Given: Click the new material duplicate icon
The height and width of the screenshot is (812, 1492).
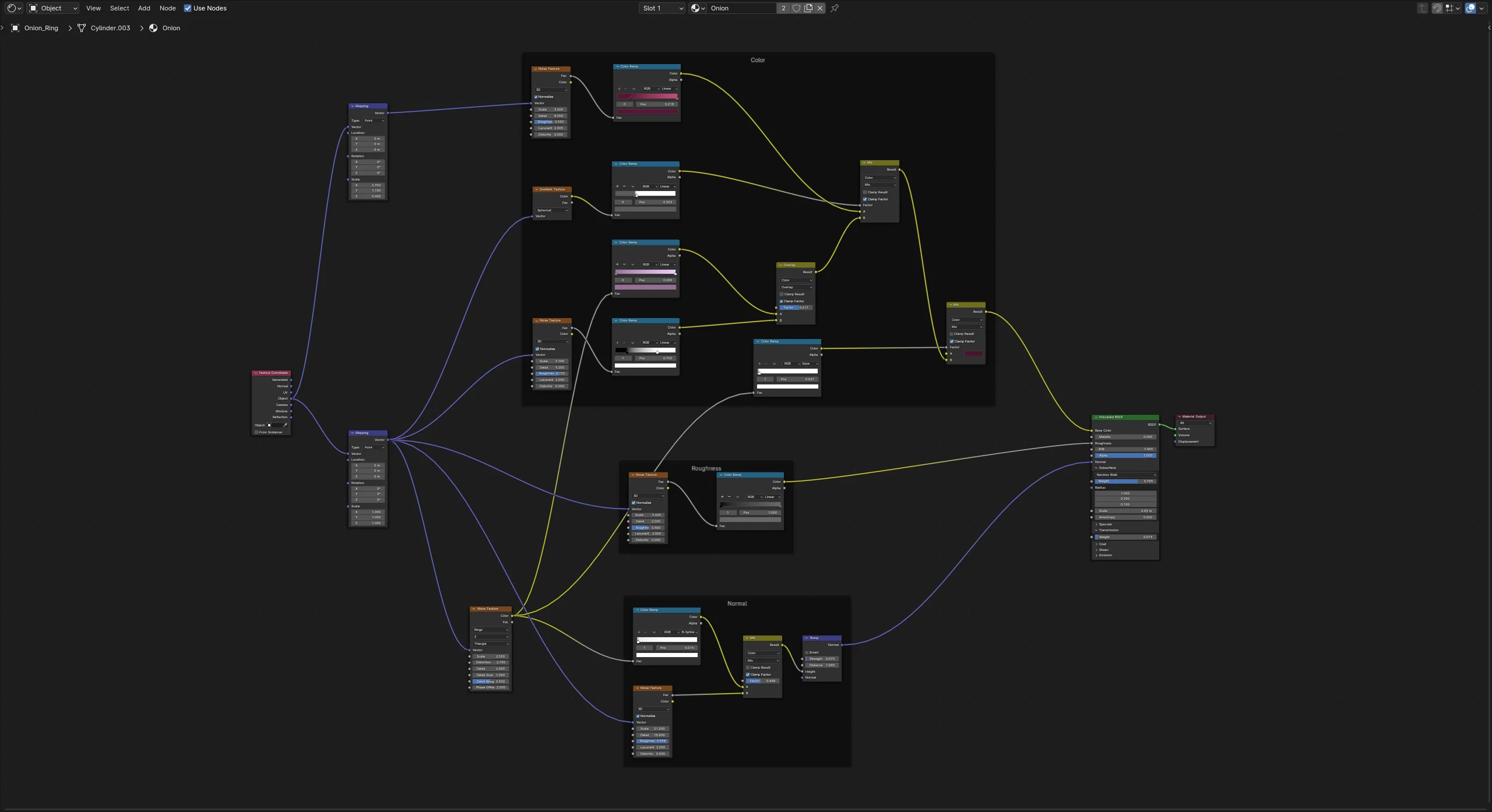Looking at the screenshot, I should (x=808, y=8).
